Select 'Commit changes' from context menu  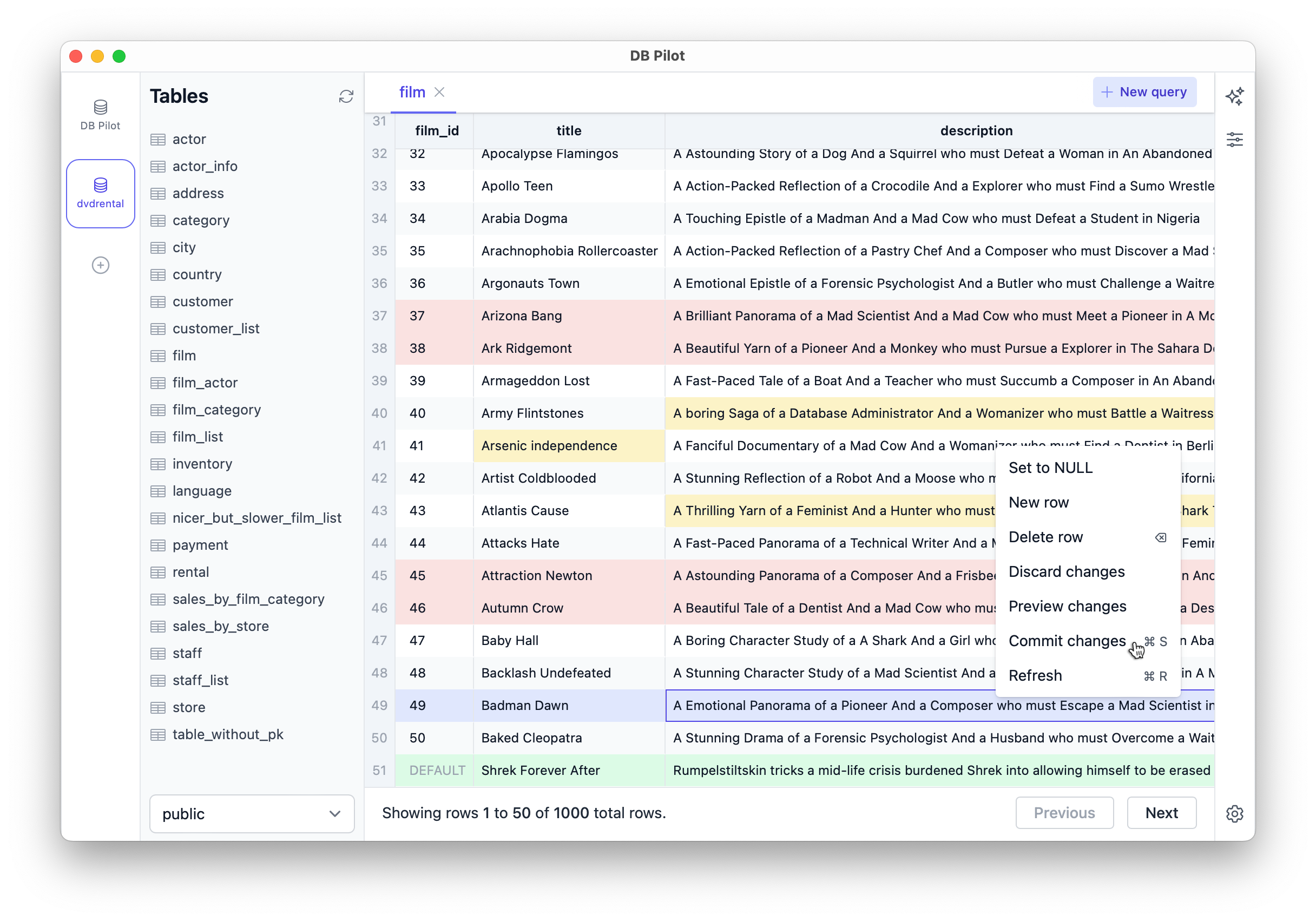[1067, 640]
